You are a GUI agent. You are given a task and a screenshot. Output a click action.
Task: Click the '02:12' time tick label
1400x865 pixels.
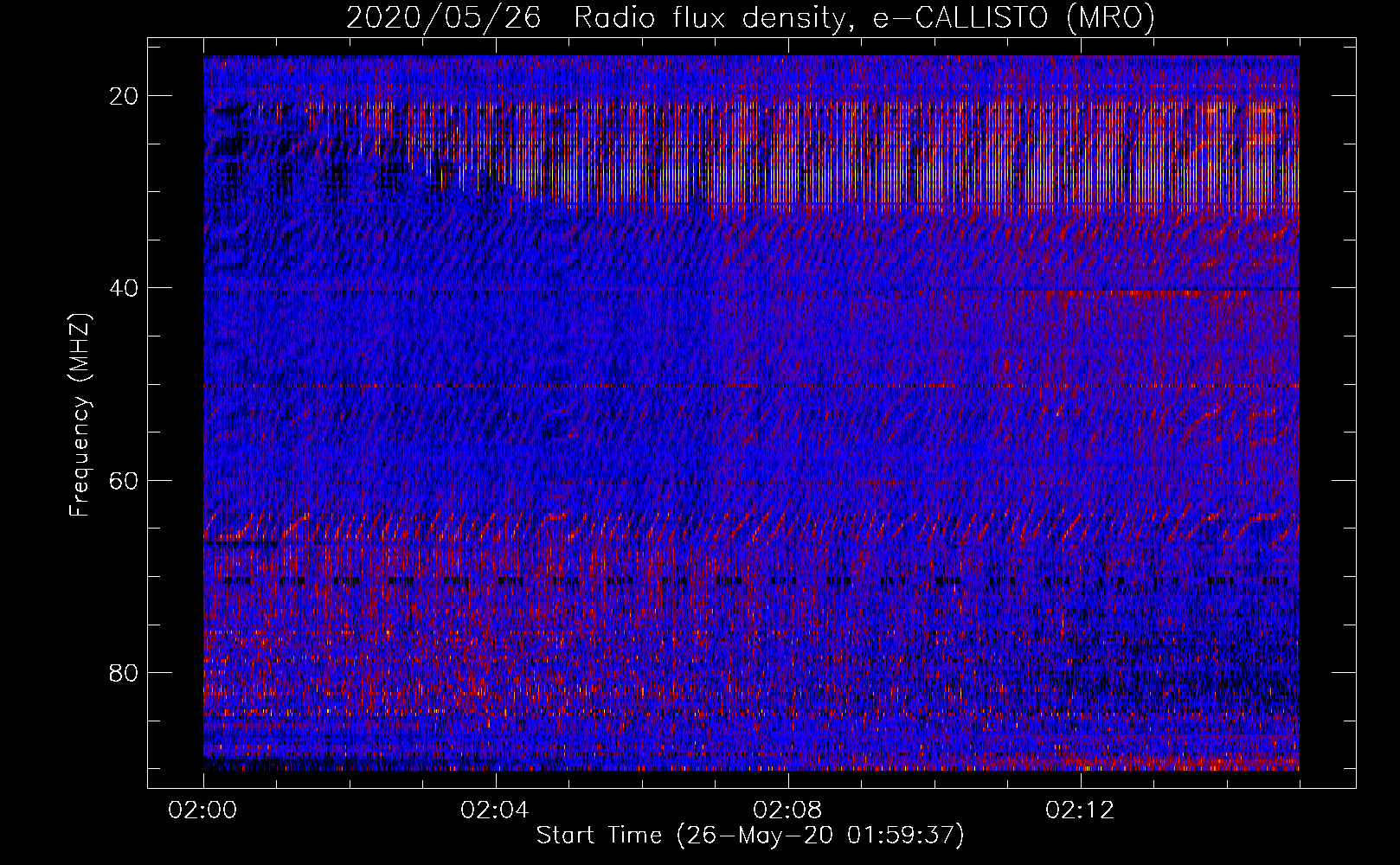pyautogui.click(x=1080, y=810)
